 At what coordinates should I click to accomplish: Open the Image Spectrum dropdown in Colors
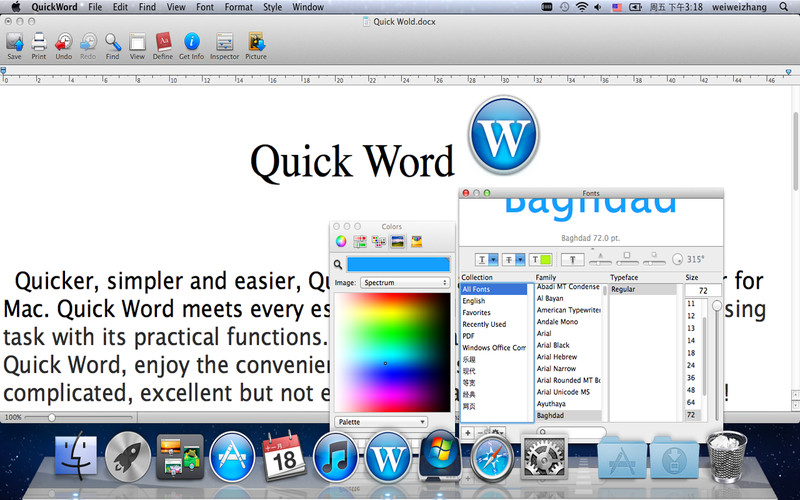coord(405,283)
